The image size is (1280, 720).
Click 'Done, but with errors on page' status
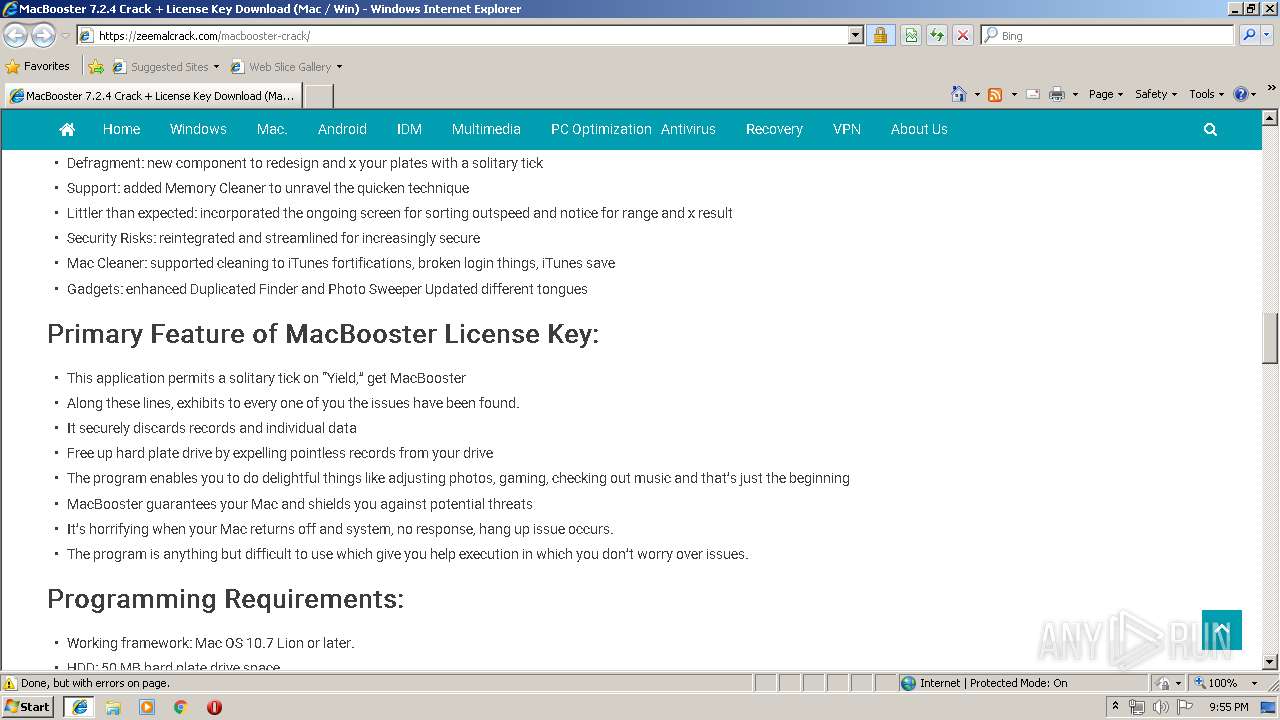click(95, 683)
